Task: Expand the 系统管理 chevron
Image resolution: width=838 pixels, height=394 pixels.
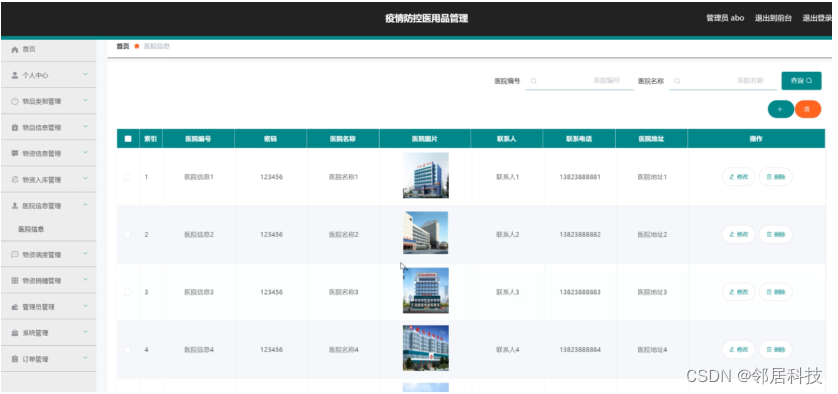Action: pos(86,333)
